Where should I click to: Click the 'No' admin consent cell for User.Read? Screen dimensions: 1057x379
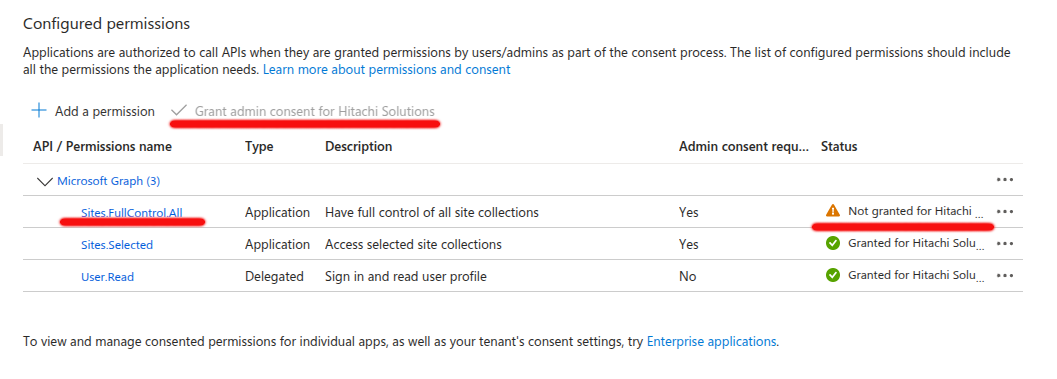(x=688, y=276)
